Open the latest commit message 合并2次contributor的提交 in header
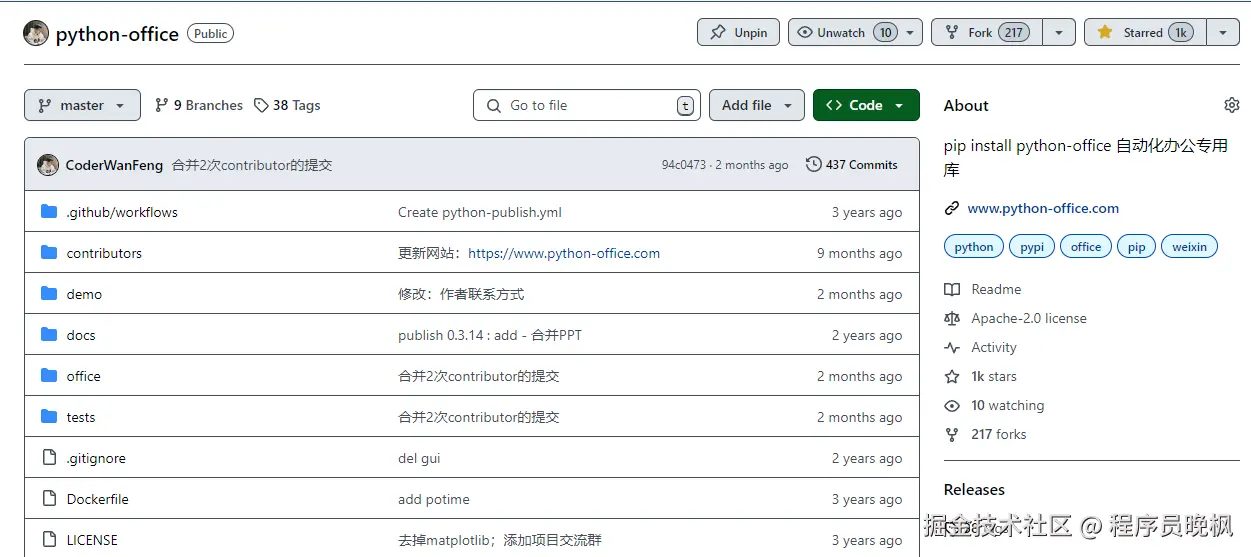This screenshot has height=557, width=1251. tap(252, 165)
